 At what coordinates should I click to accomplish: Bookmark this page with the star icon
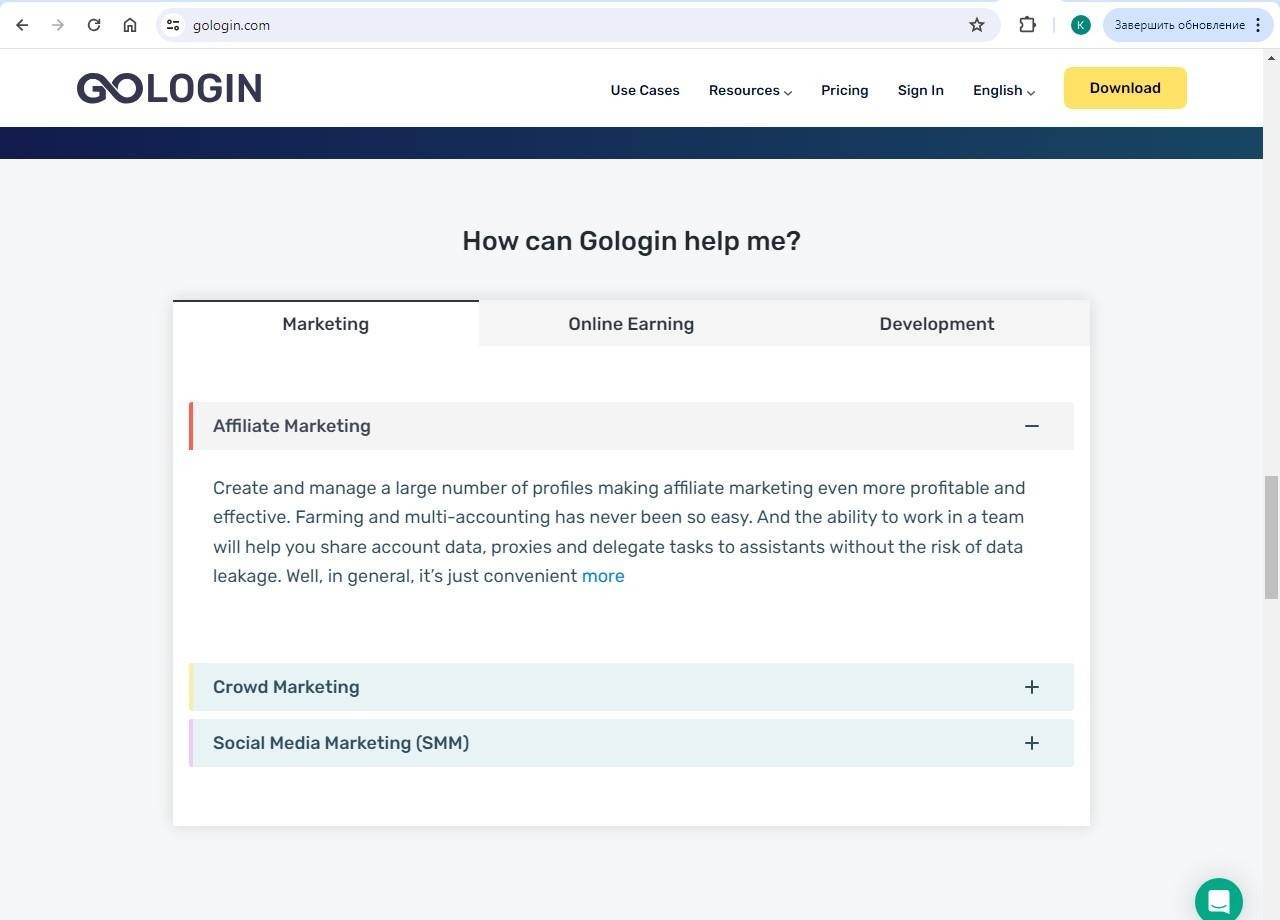977,25
